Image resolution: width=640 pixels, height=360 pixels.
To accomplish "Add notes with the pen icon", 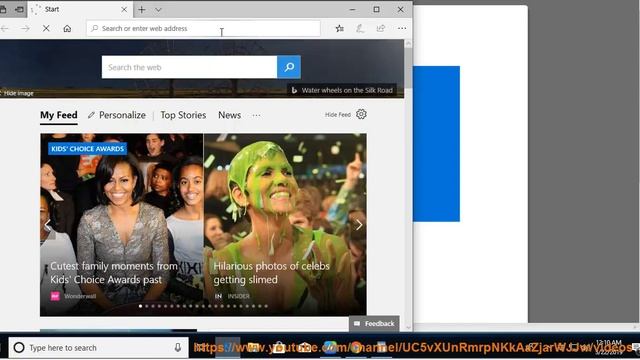I will [360, 28].
